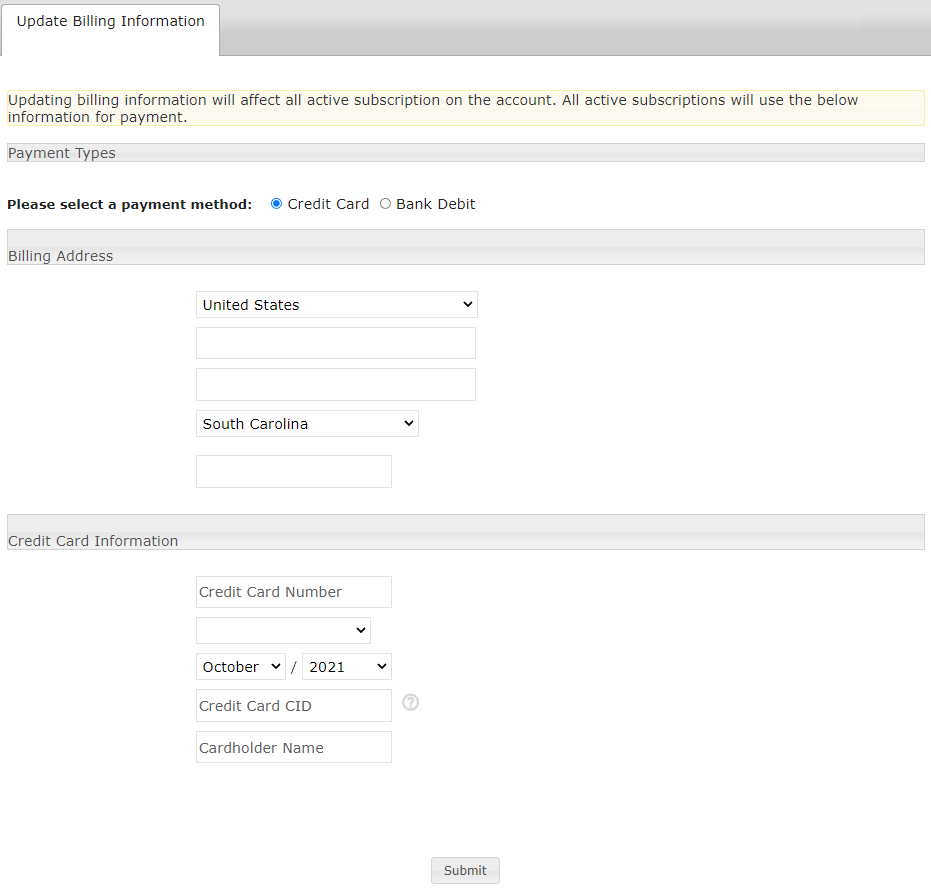The height and width of the screenshot is (895, 931).
Task: Focus the Credit Card CID field
Action: point(293,706)
